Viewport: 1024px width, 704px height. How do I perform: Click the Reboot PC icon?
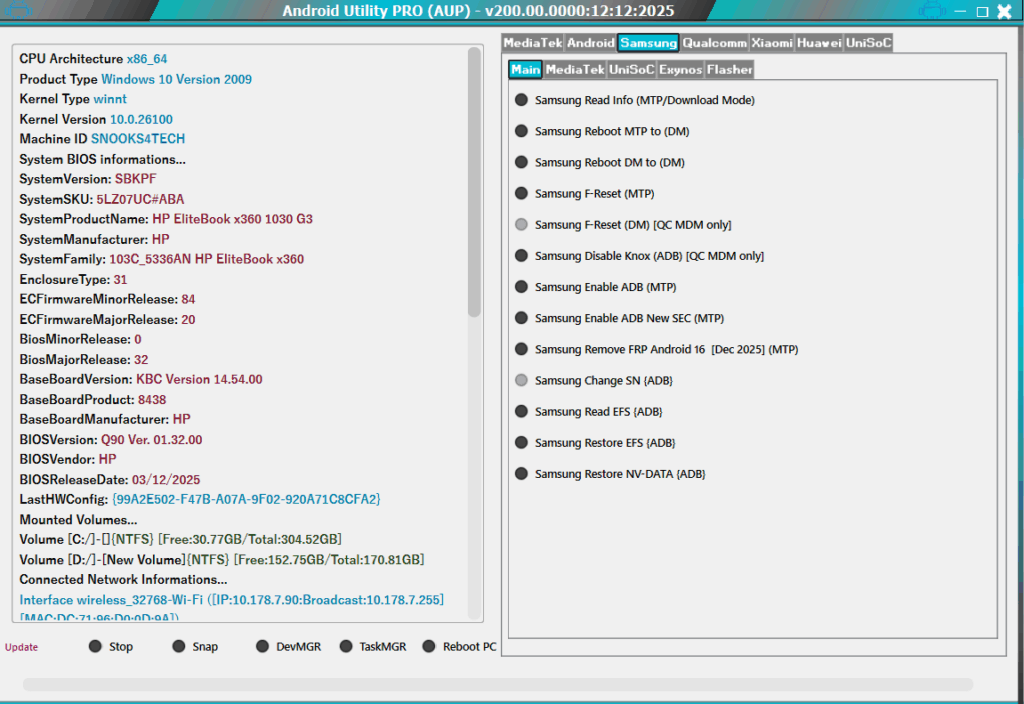(427, 646)
